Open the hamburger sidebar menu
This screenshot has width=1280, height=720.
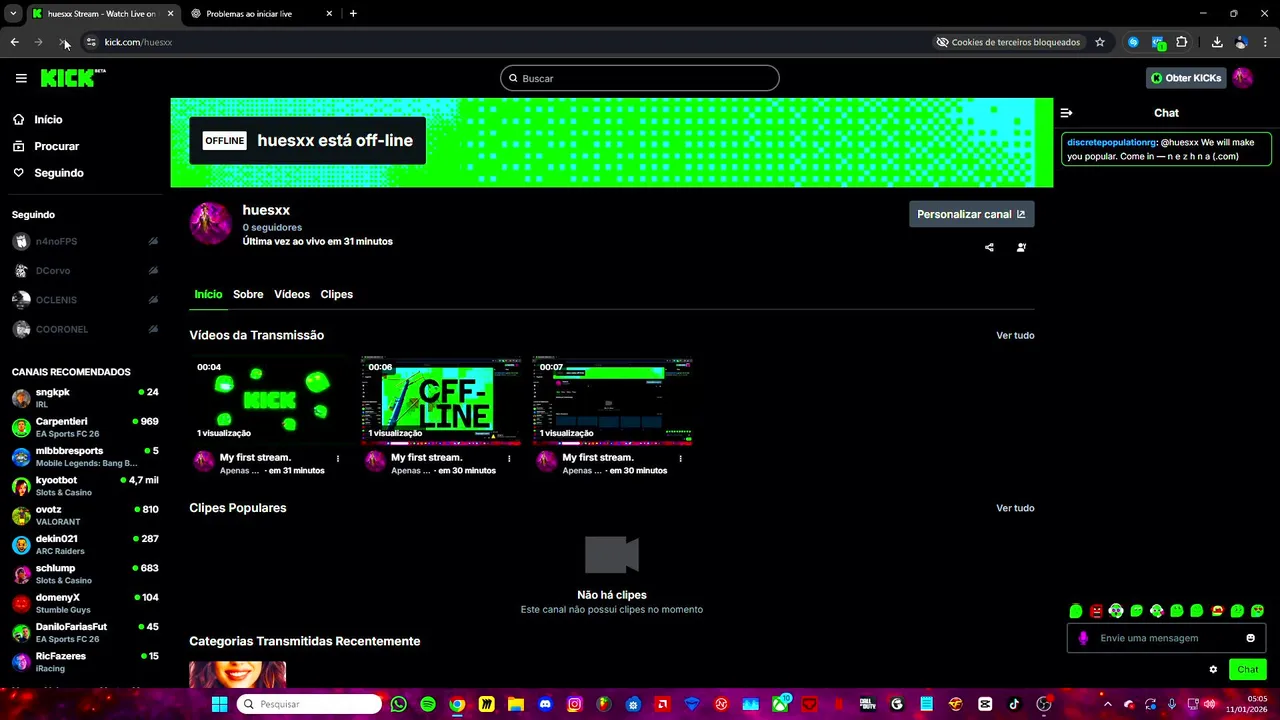click(x=21, y=78)
